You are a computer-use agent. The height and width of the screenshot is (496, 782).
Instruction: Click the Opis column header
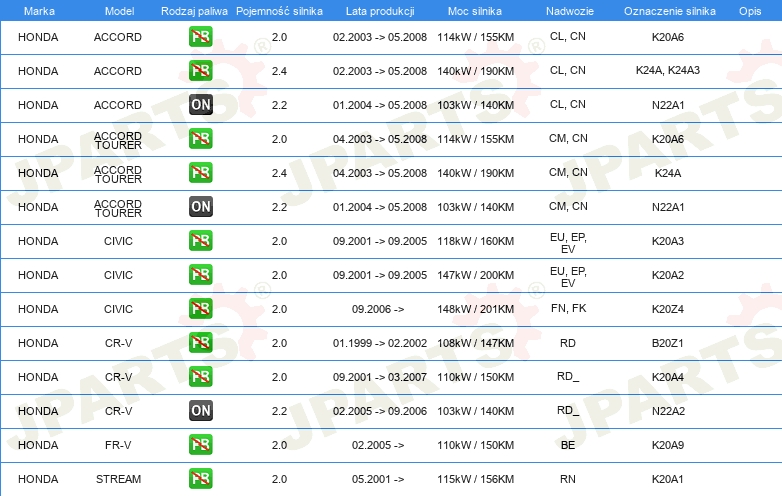[749, 10]
